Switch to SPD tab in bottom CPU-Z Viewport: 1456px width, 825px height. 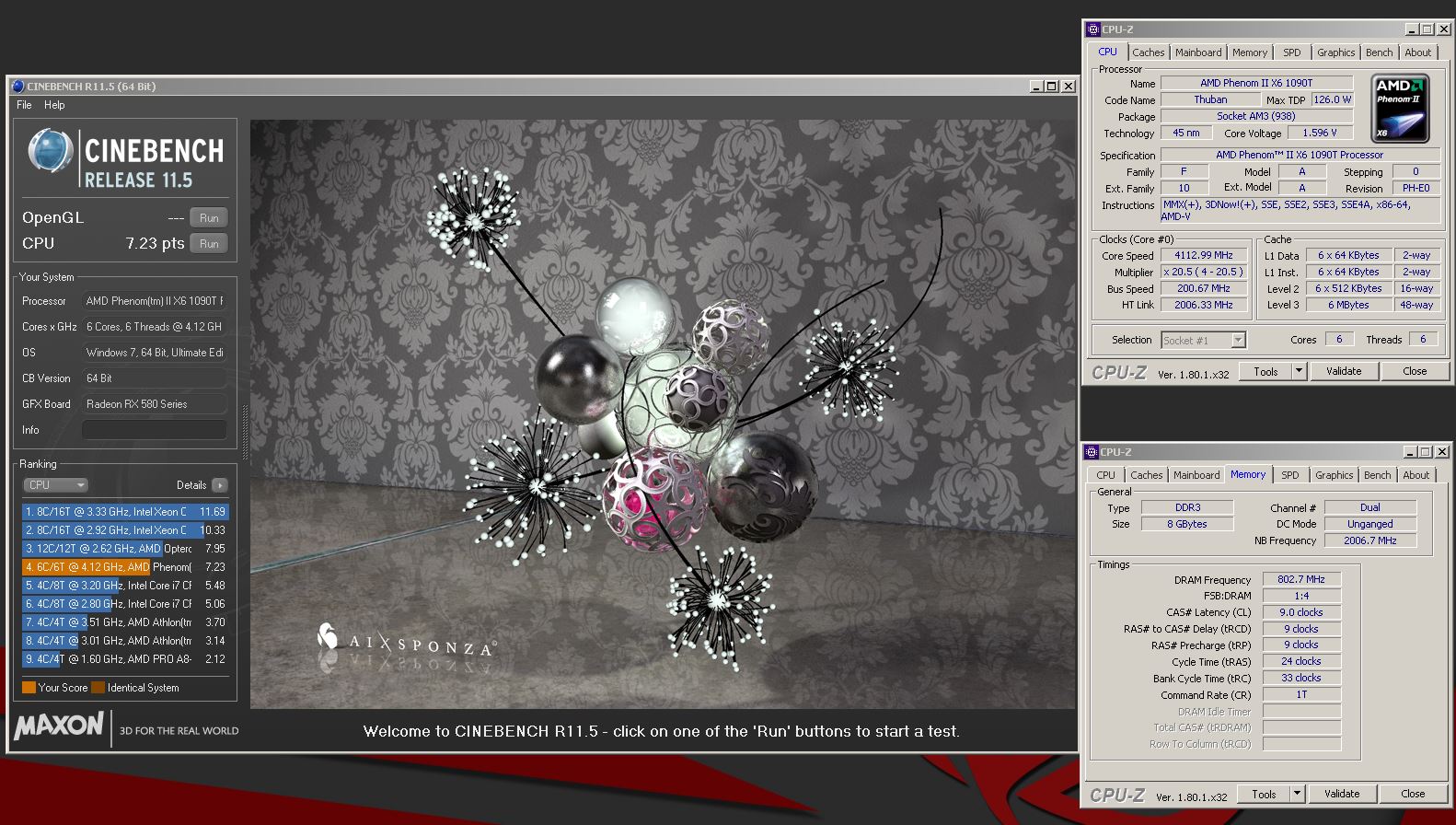point(1290,475)
